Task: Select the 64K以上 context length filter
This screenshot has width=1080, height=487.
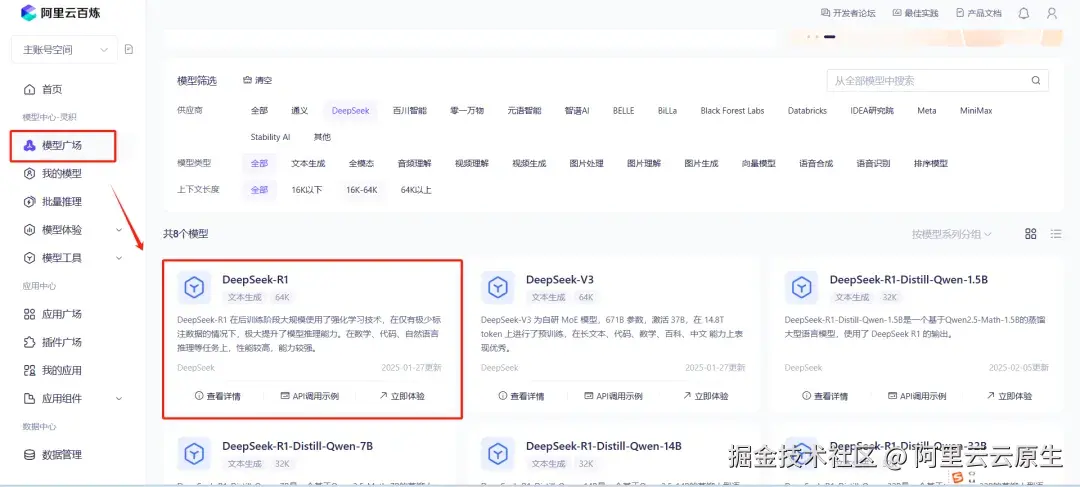Action: point(416,190)
